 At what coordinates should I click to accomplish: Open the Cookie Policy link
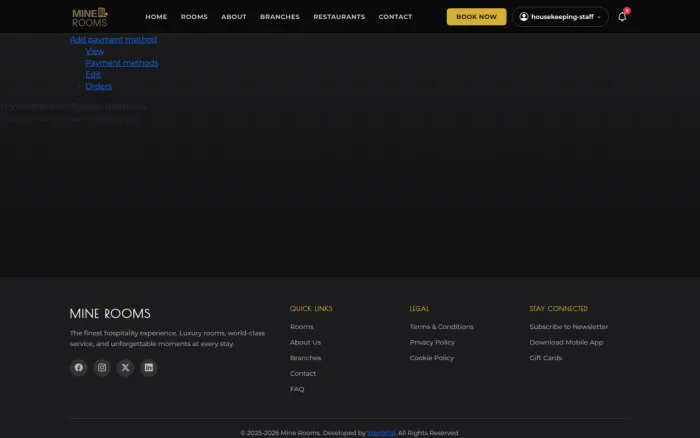[x=432, y=358]
